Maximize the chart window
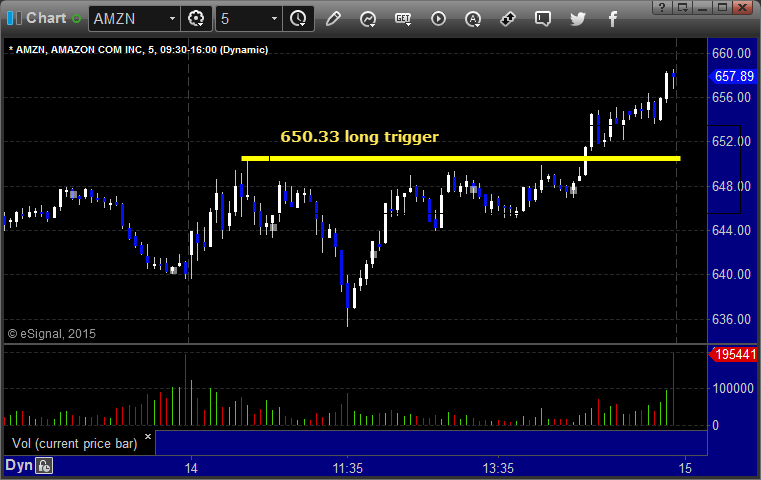 pyautogui.click(x=722, y=7)
